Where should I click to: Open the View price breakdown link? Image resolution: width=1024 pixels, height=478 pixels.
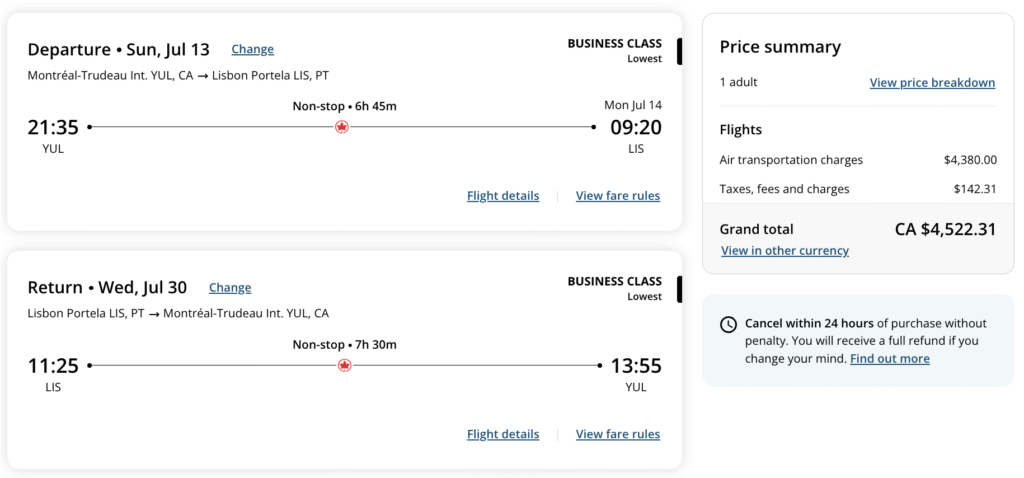coord(932,82)
